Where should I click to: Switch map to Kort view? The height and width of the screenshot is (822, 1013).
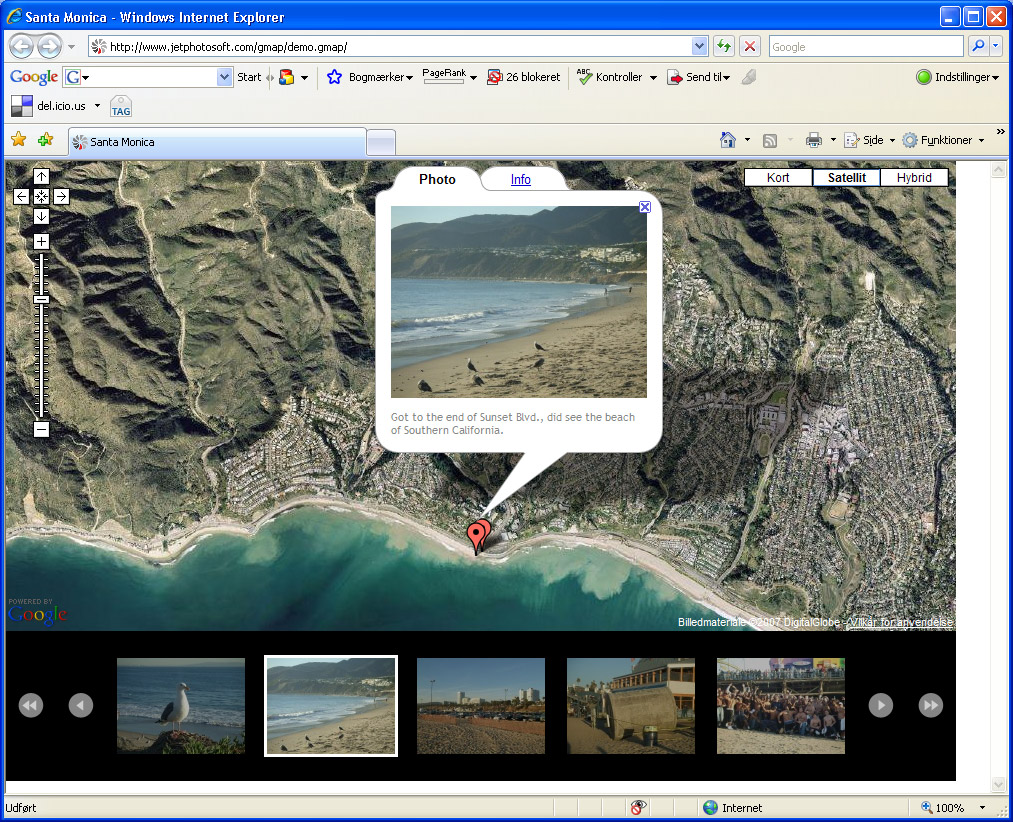coord(778,178)
